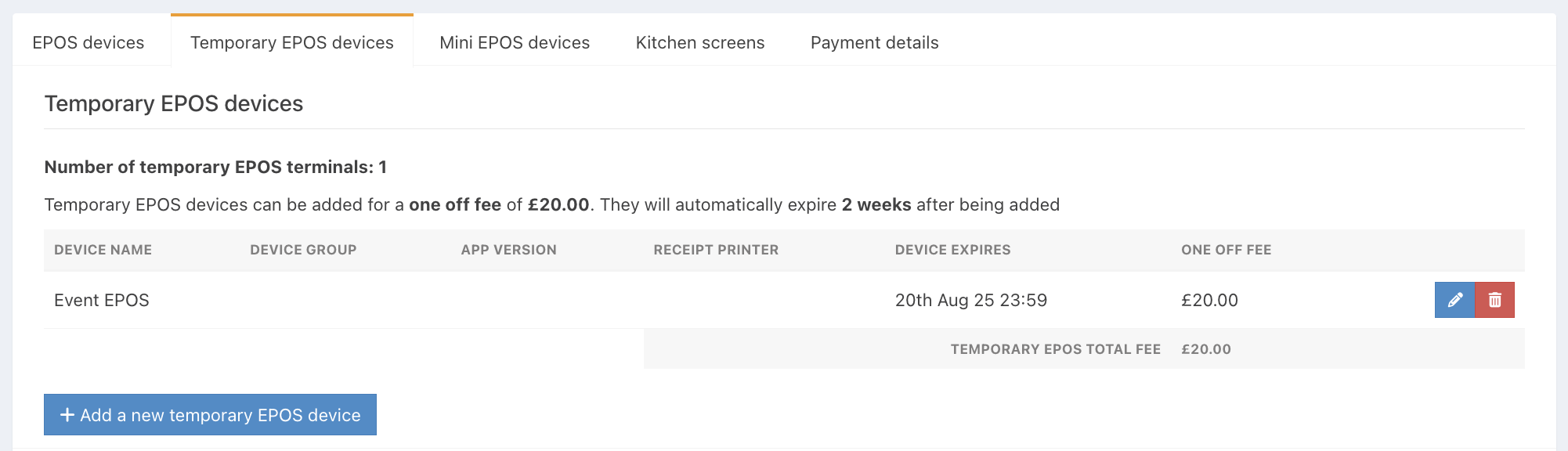Click the Device Name column header
The width and height of the screenshot is (1568, 451).
click(103, 250)
